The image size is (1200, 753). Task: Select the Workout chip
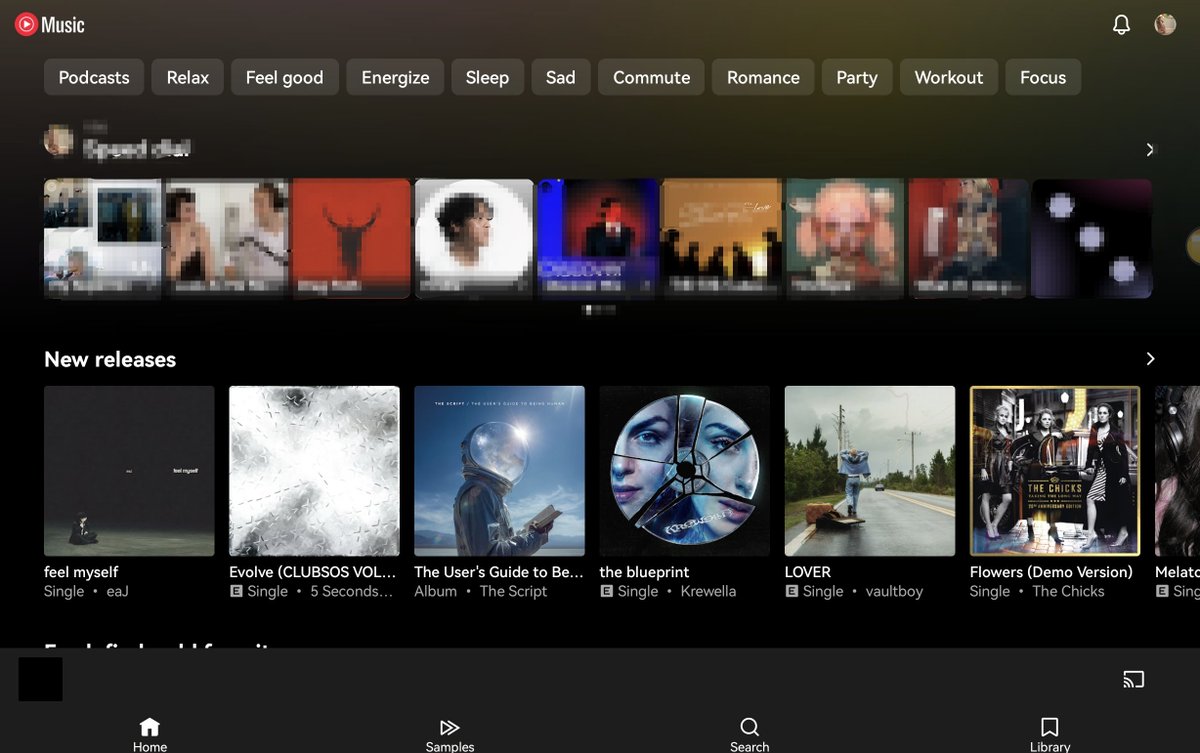[949, 77]
